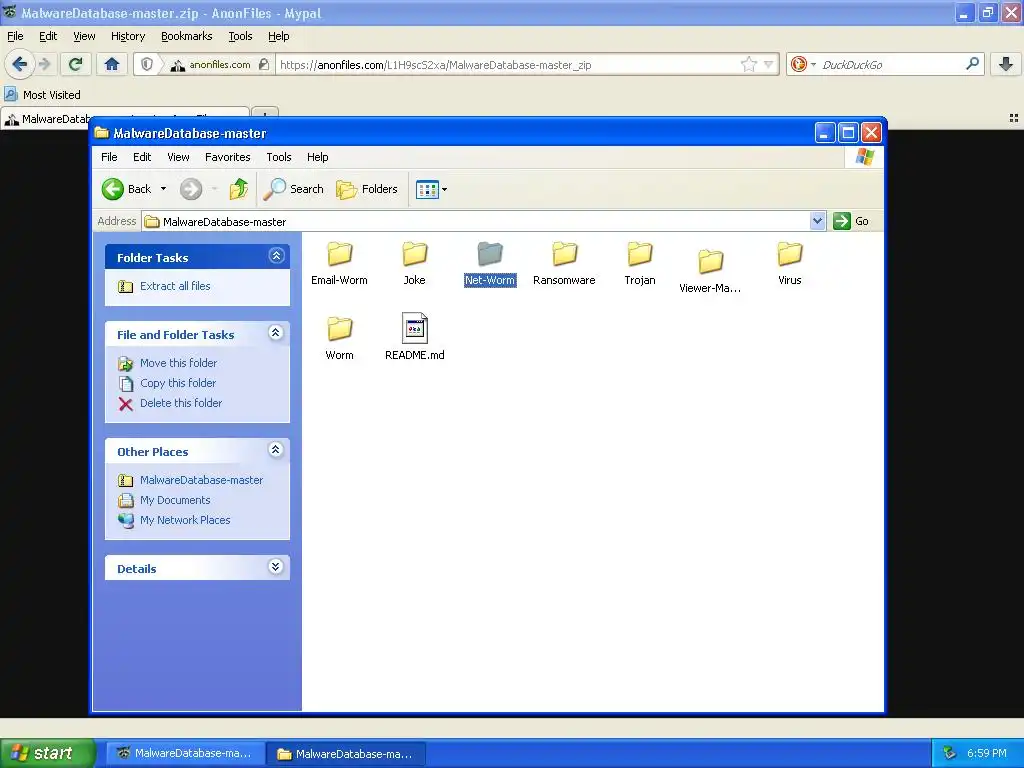
Task: Open the Most Visited bookmarks folder
Action: pyautogui.click(x=43, y=95)
